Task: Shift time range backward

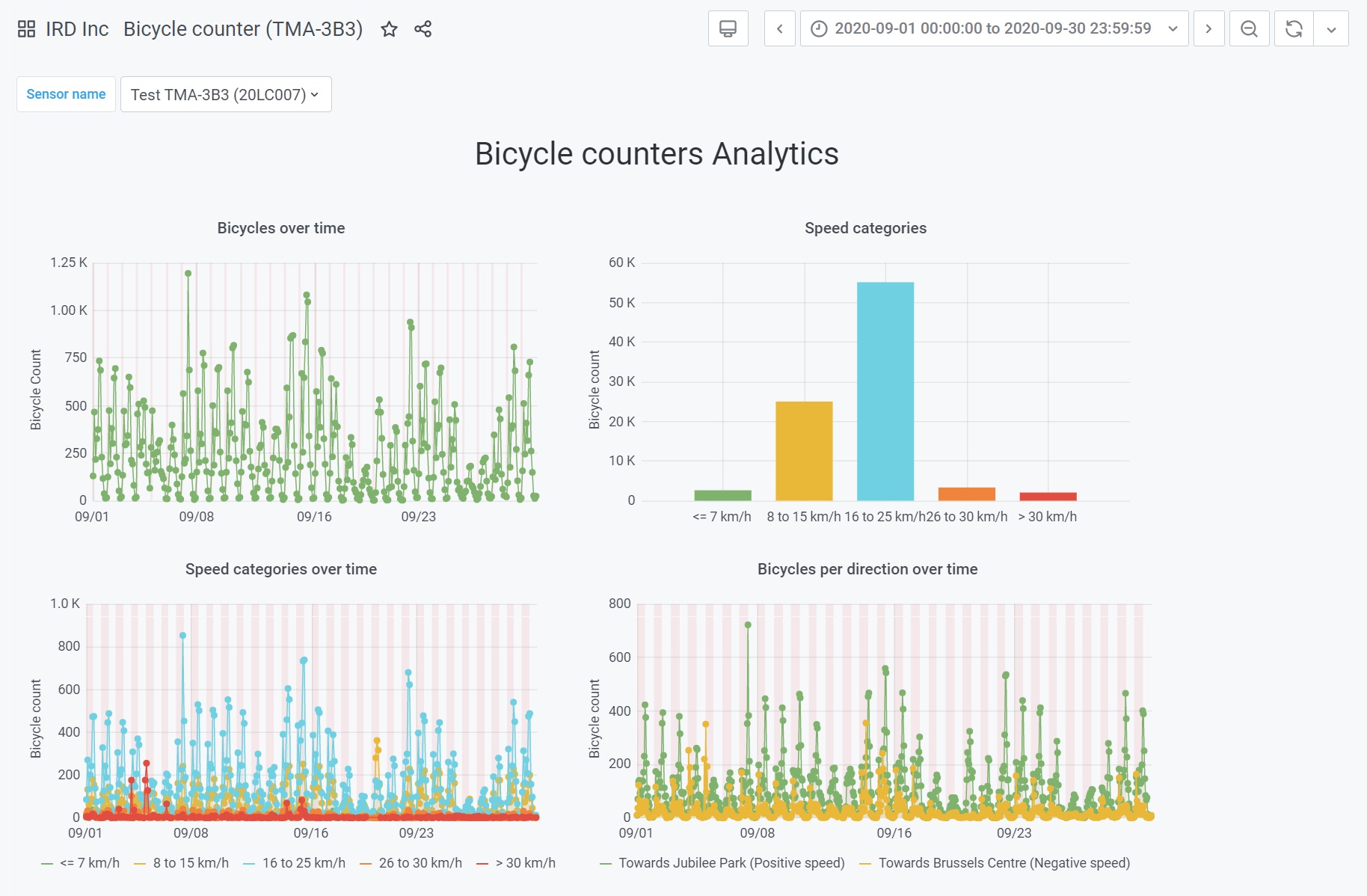Action: tap(780, 28)
